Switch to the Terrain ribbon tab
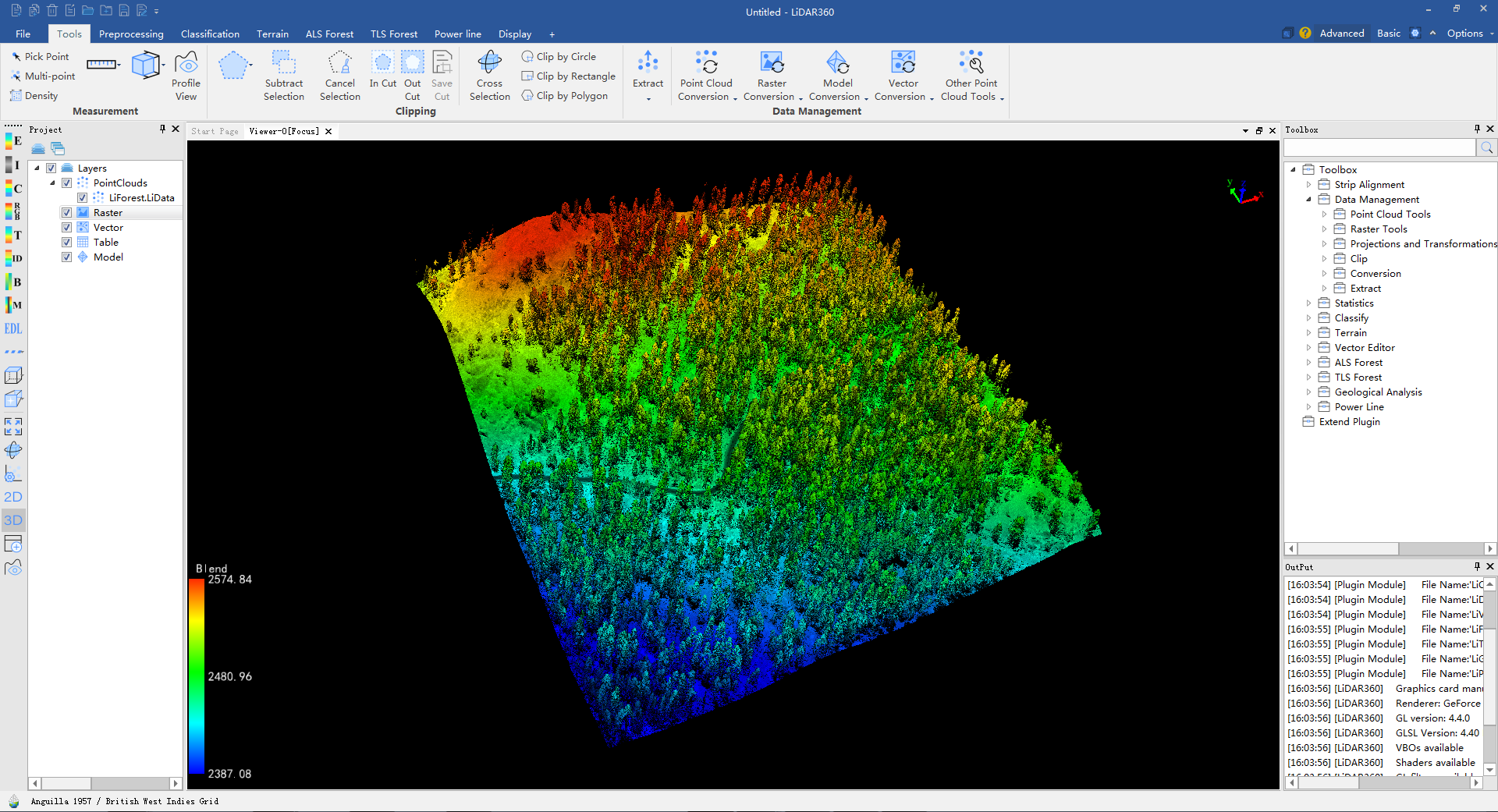 point(272,34)
